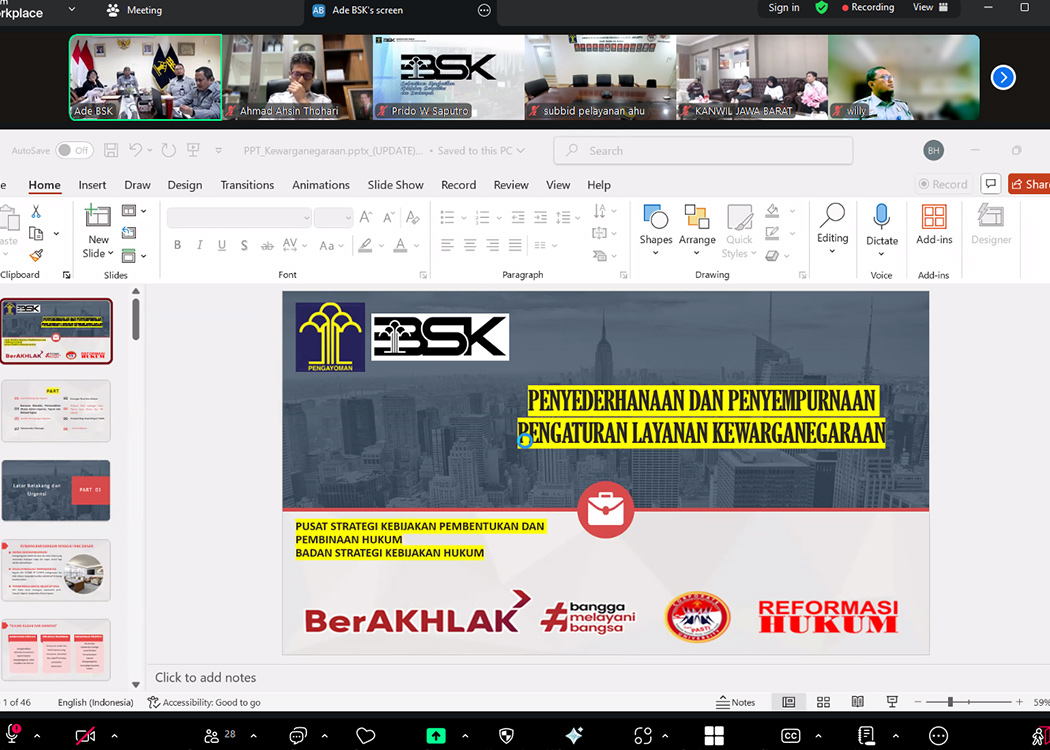
Task: Open the Shapes gallery
Action: click(656, 224)
